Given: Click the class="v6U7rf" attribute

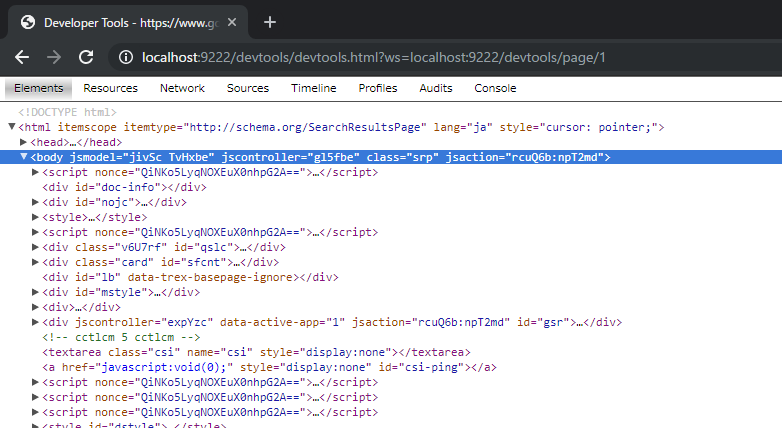Looking at the screenshot, I should click(x=121, y=247).
